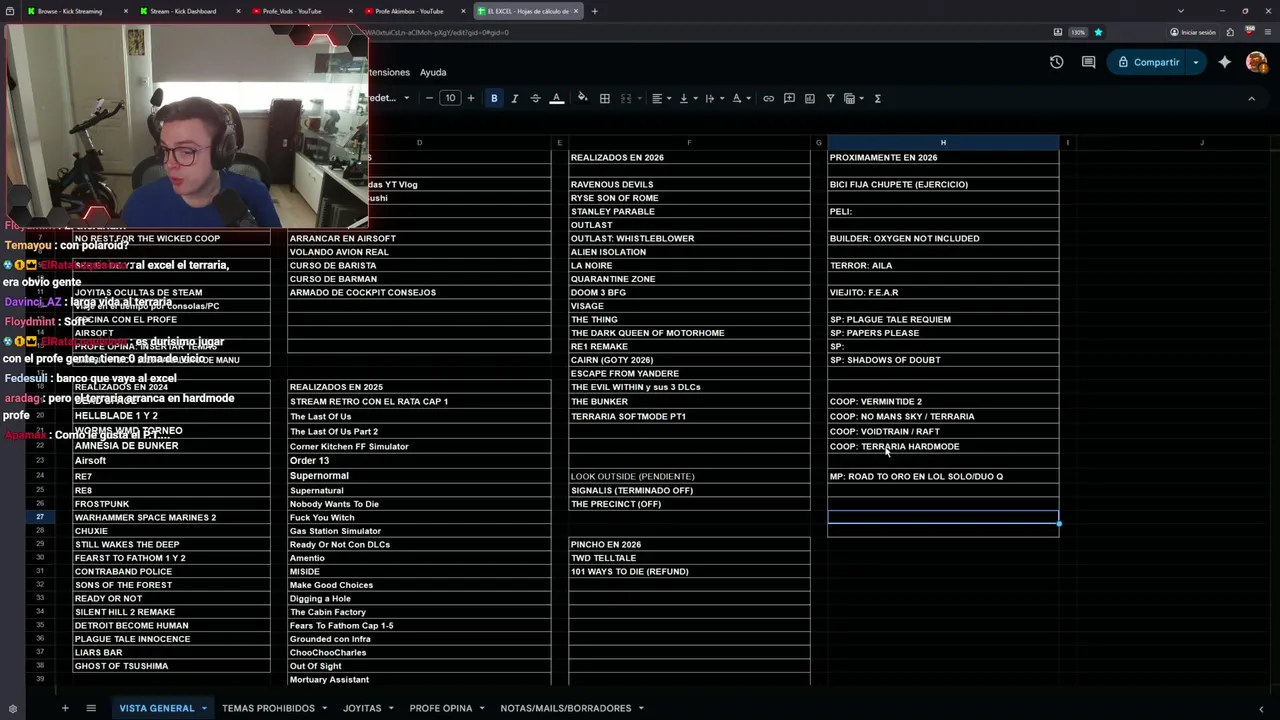Click the create filter icon
1280x720 pixels.
(830, 98)
